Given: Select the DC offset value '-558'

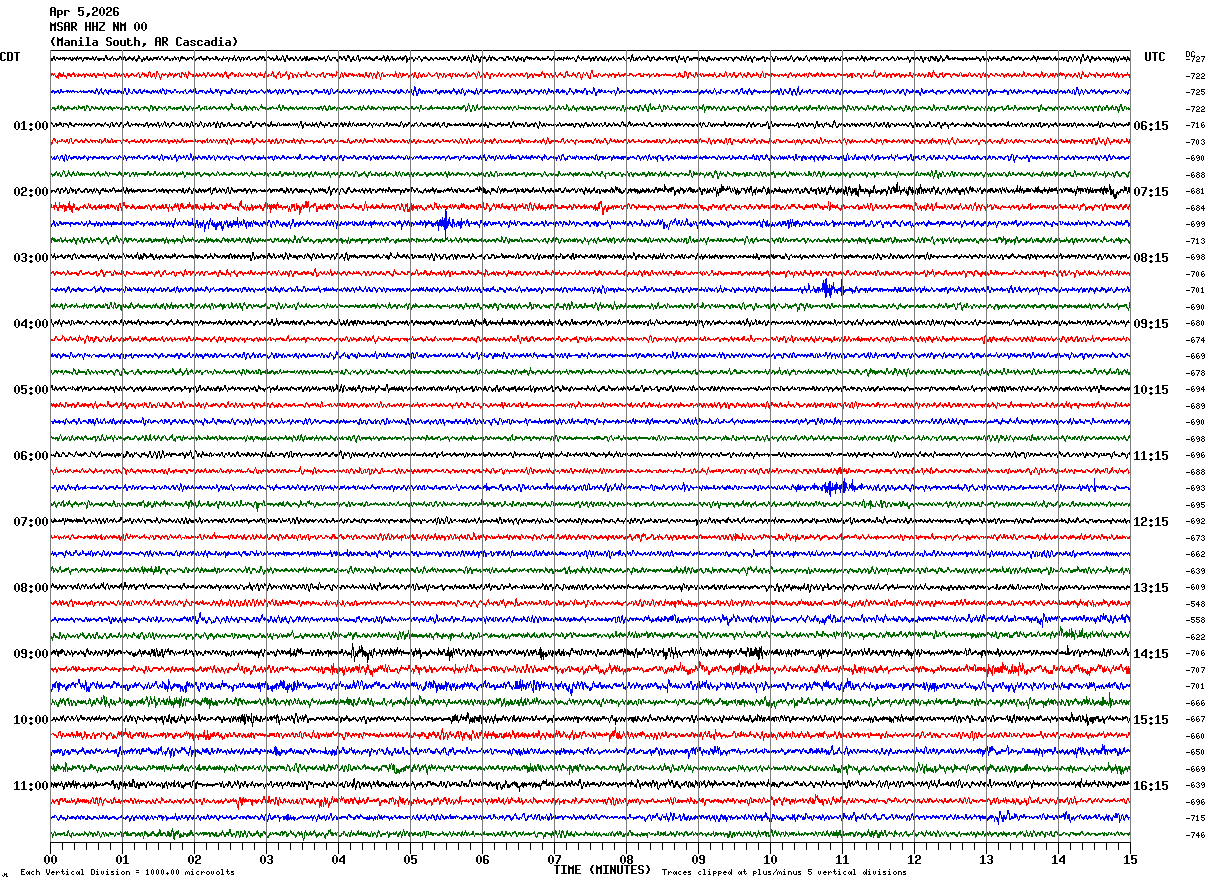Looking at the screenshot, I should pos(1195,621).
